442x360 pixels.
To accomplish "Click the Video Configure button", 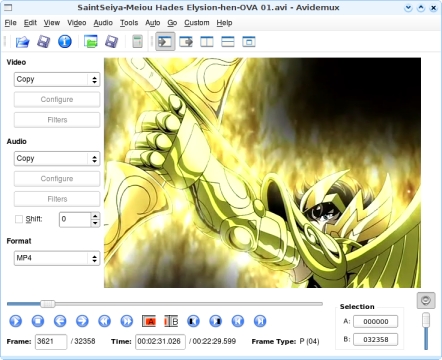I will [57, 100].
